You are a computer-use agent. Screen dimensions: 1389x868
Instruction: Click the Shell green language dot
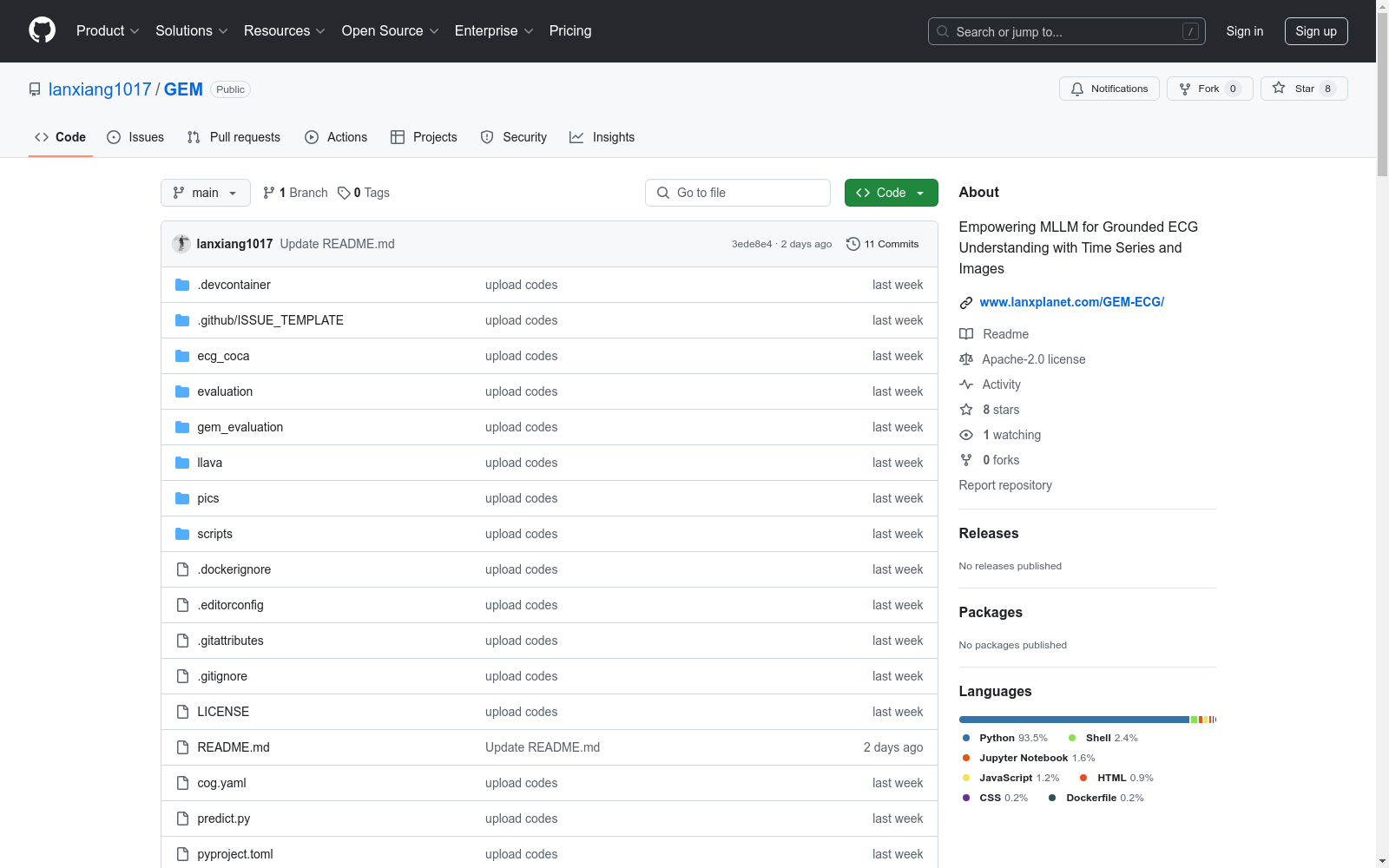(1072, 738)
